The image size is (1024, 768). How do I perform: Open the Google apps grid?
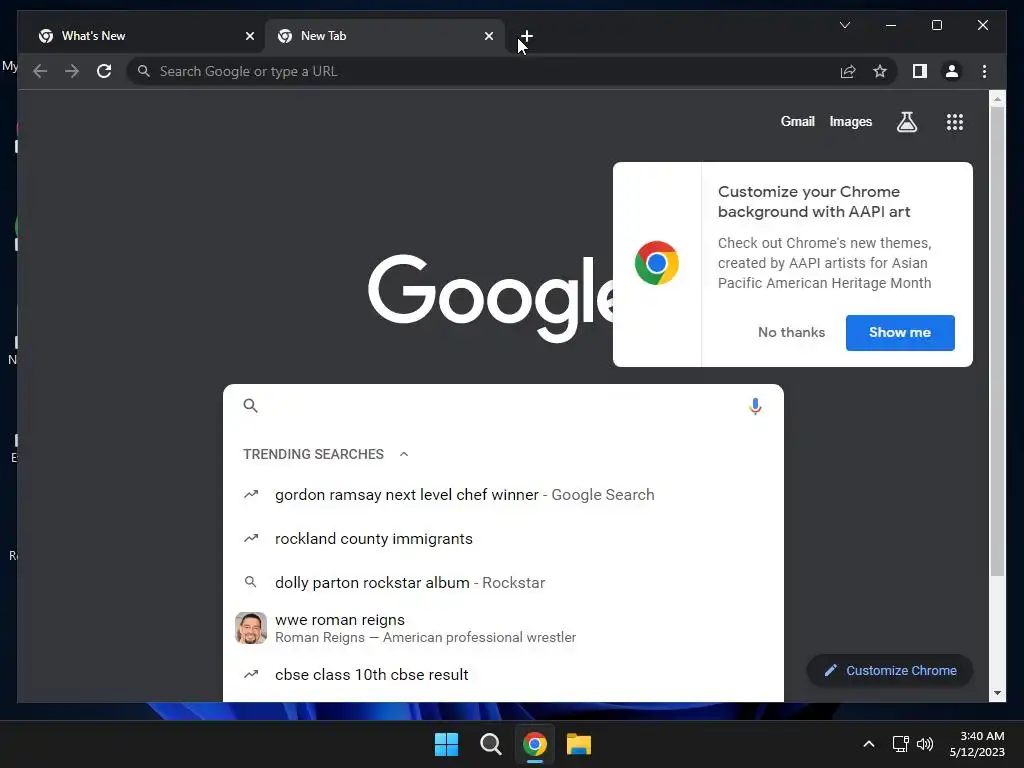[x=955, y=121]
